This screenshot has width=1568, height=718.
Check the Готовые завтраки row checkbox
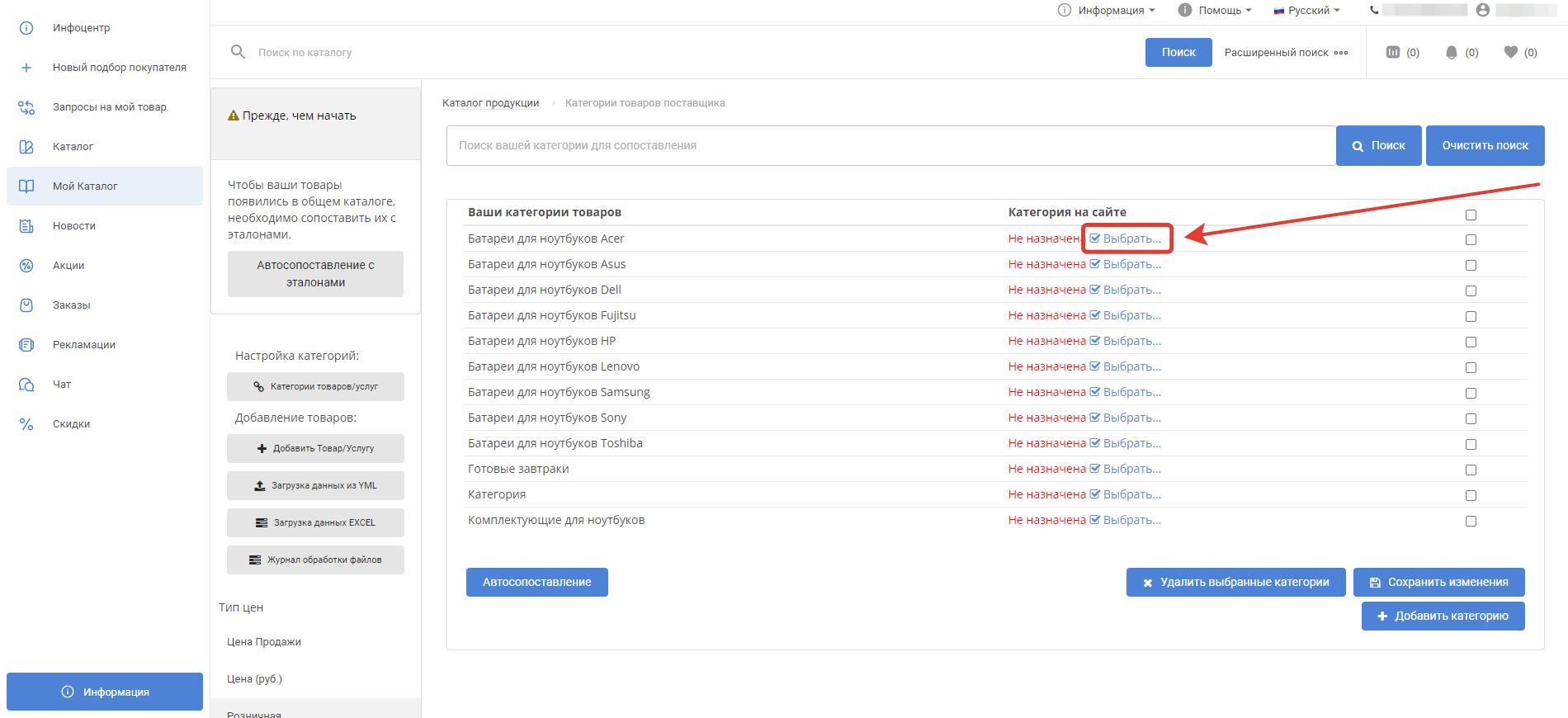click(1471, 470)
